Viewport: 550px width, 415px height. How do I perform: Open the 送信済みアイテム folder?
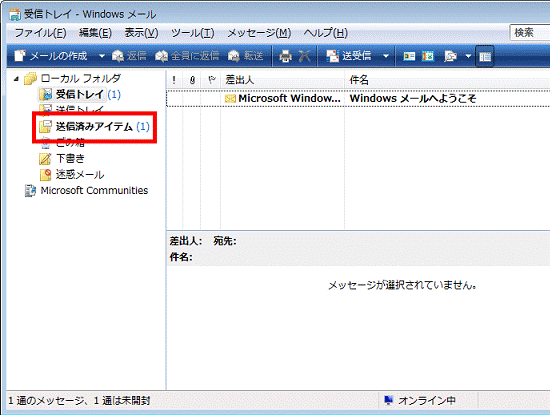coord(94,127)
